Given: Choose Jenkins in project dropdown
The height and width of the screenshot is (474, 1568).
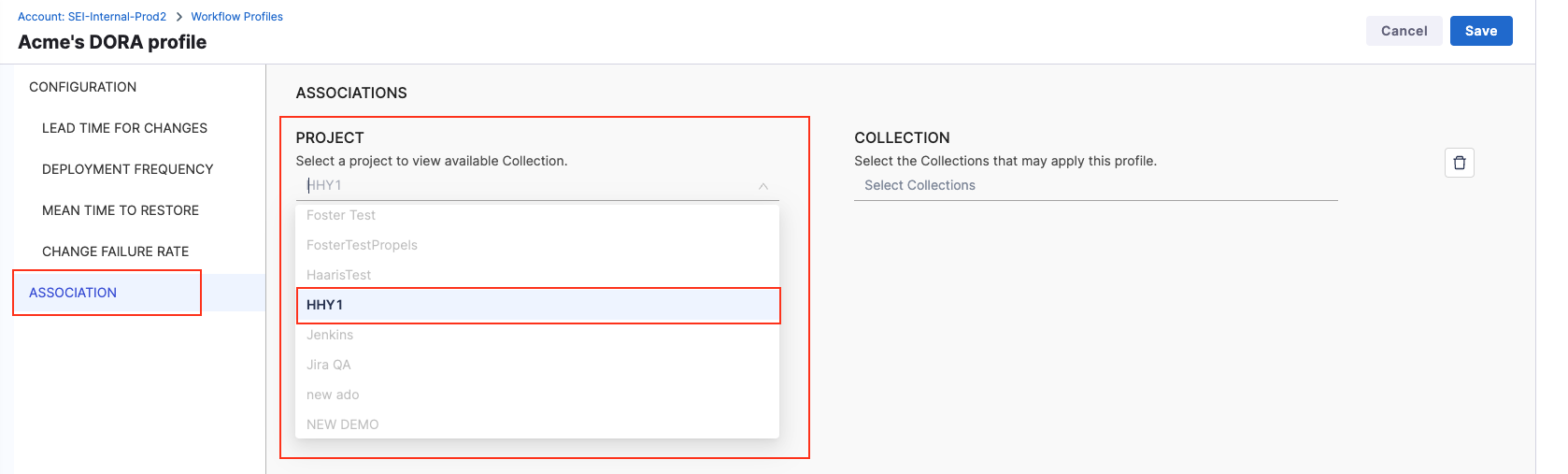Looking at the screenshot, I should 330,335.
